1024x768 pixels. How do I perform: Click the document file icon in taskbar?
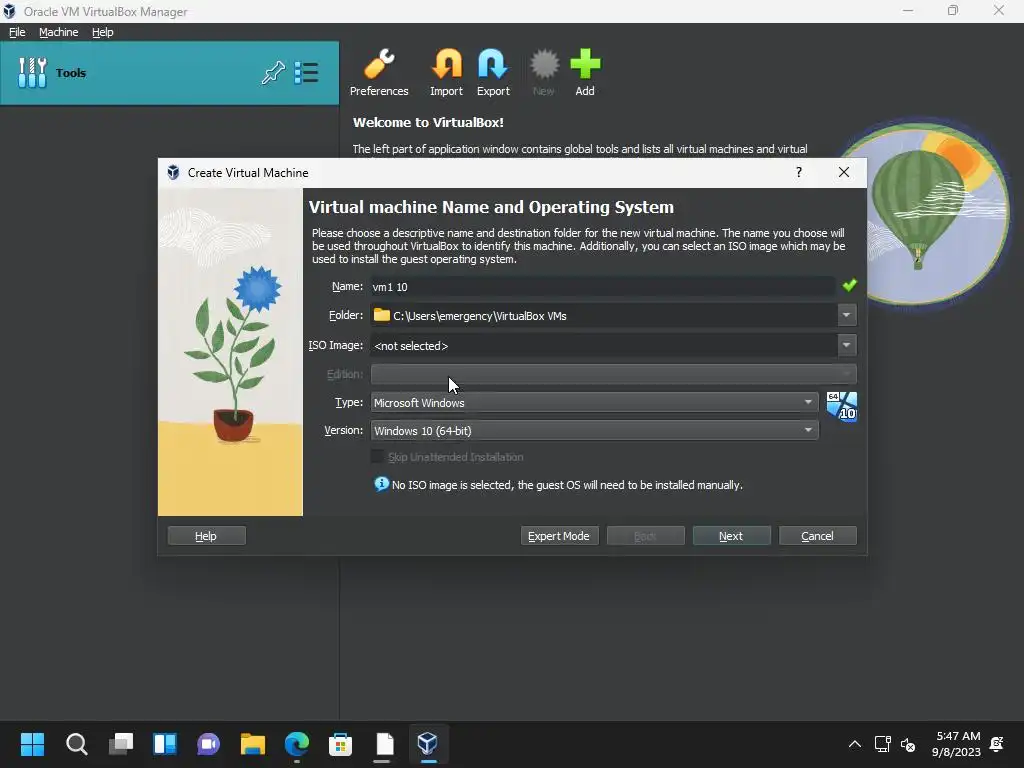[385, 744]
